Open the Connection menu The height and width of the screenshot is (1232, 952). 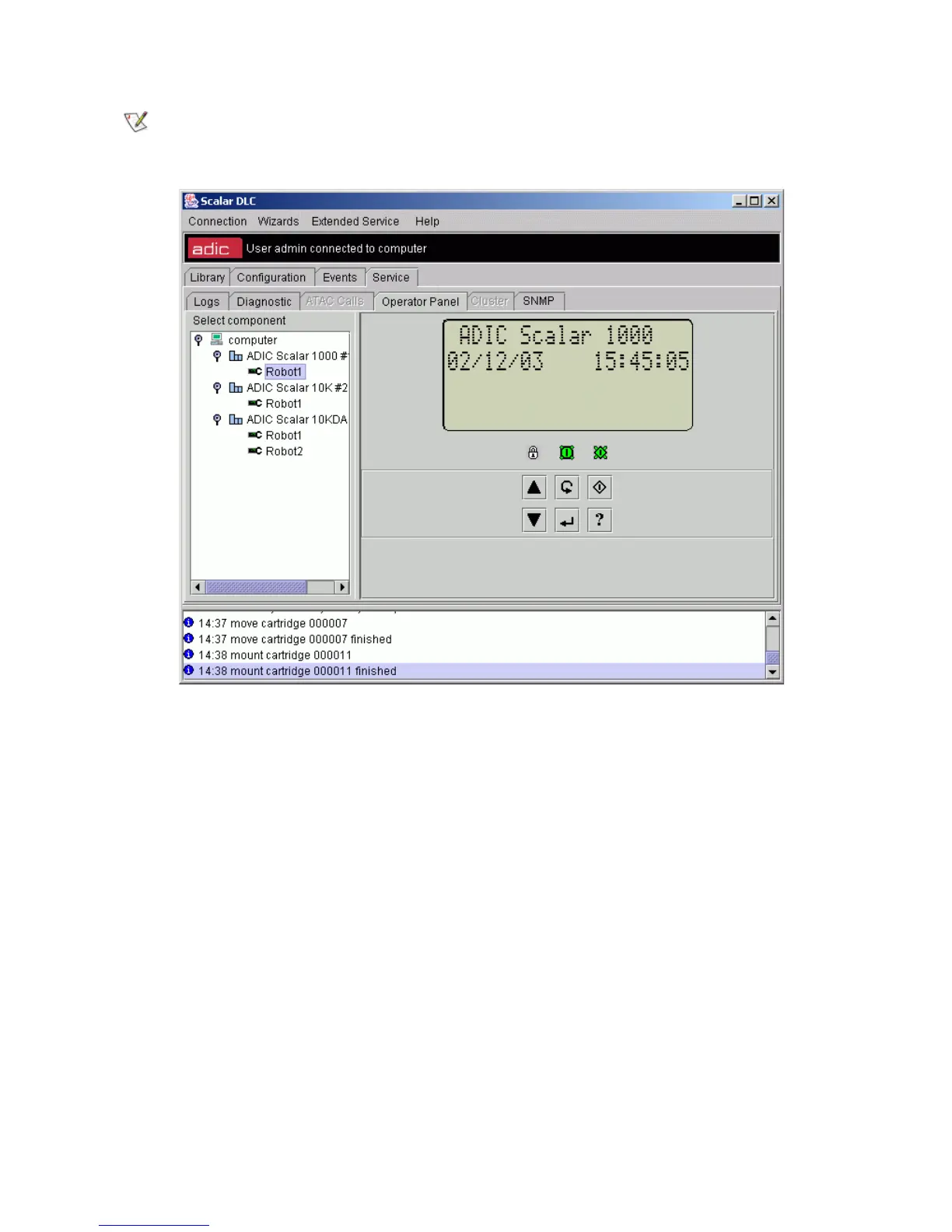pos(217,222)
